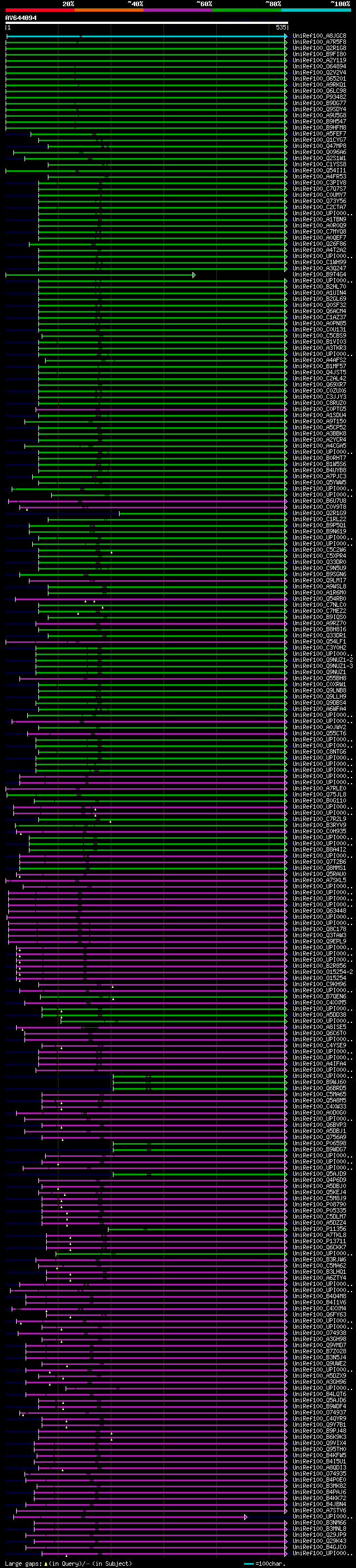
Task: Open UniRef100_C3PIV8 hit
Action: [x=319, y=182]
